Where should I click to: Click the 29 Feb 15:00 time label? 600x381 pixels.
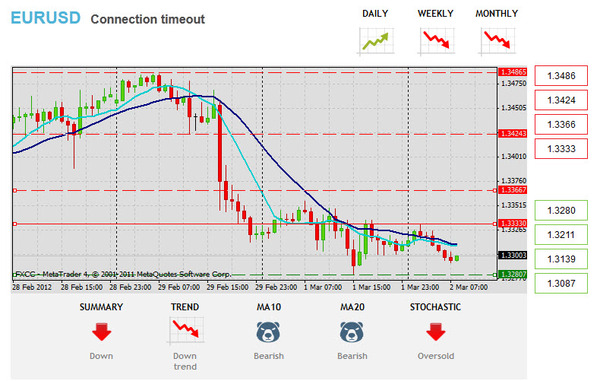228,287
